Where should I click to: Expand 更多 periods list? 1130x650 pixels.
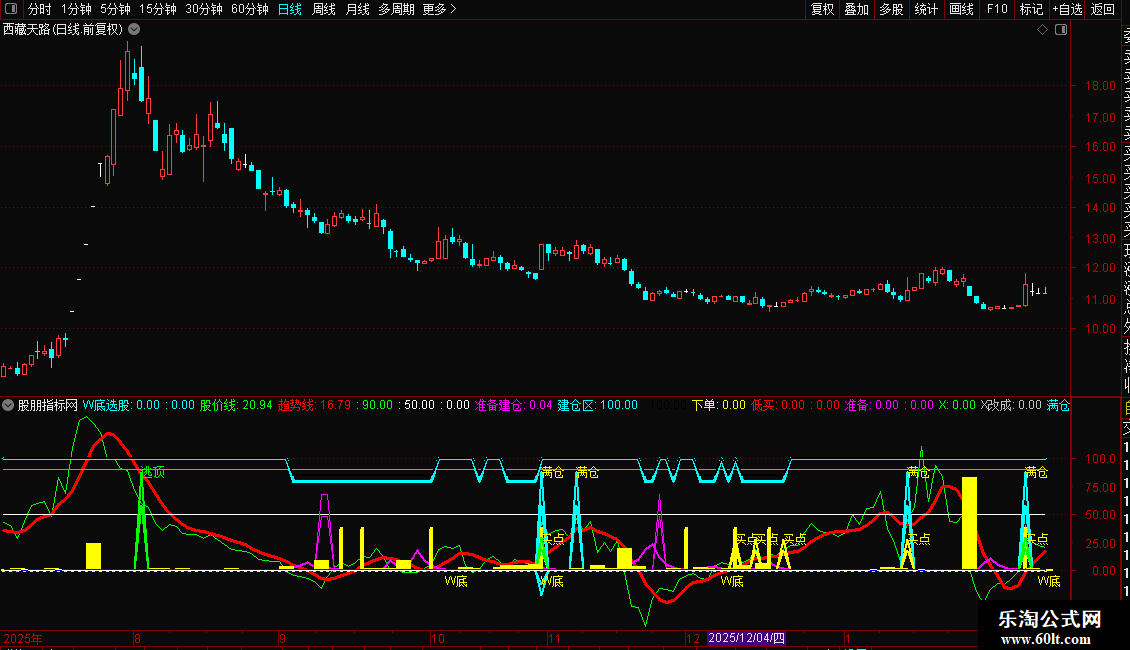(439, 10)
